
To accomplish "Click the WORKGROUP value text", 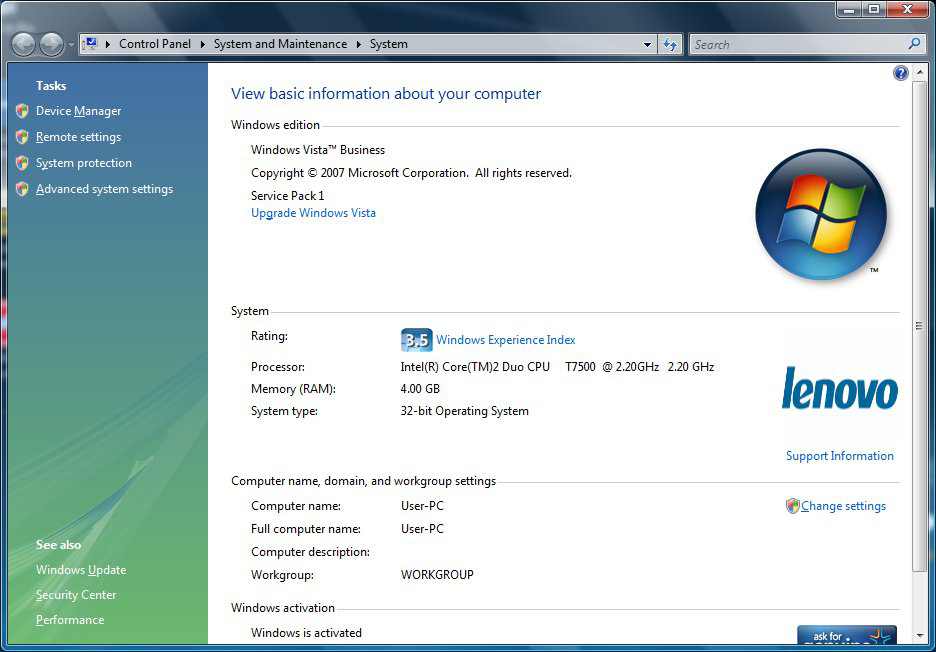I will [x=437, y=575].
